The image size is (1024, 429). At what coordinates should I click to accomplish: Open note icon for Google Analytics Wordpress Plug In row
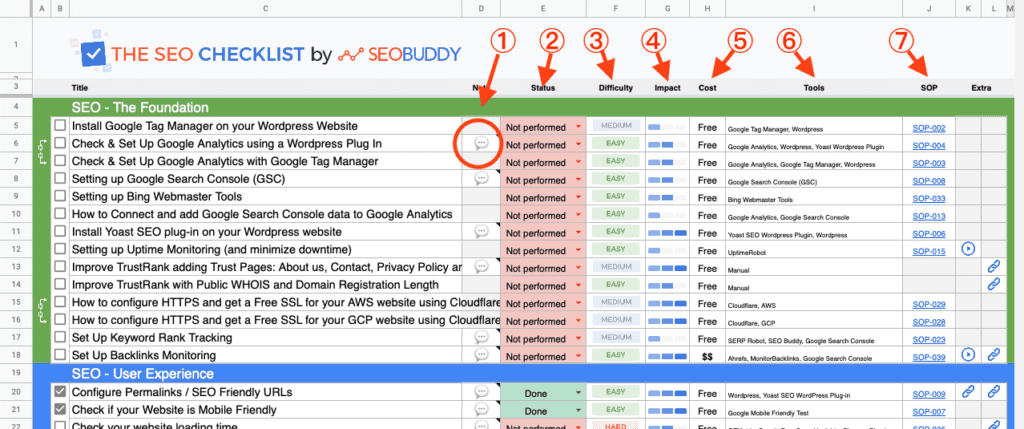pos(481,144)
